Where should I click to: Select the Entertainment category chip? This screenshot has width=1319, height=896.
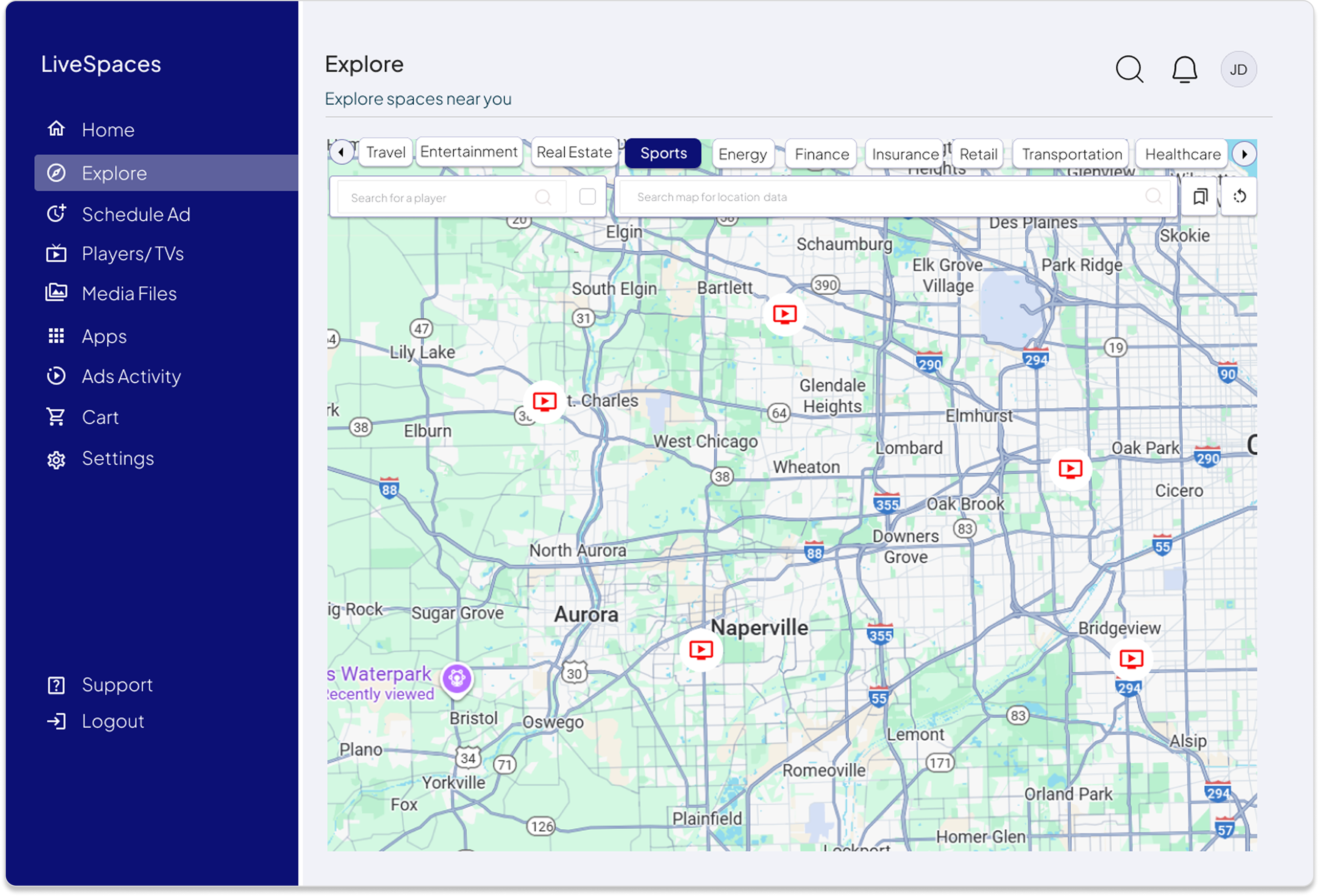pyautogui.click(x=469, y=152)
